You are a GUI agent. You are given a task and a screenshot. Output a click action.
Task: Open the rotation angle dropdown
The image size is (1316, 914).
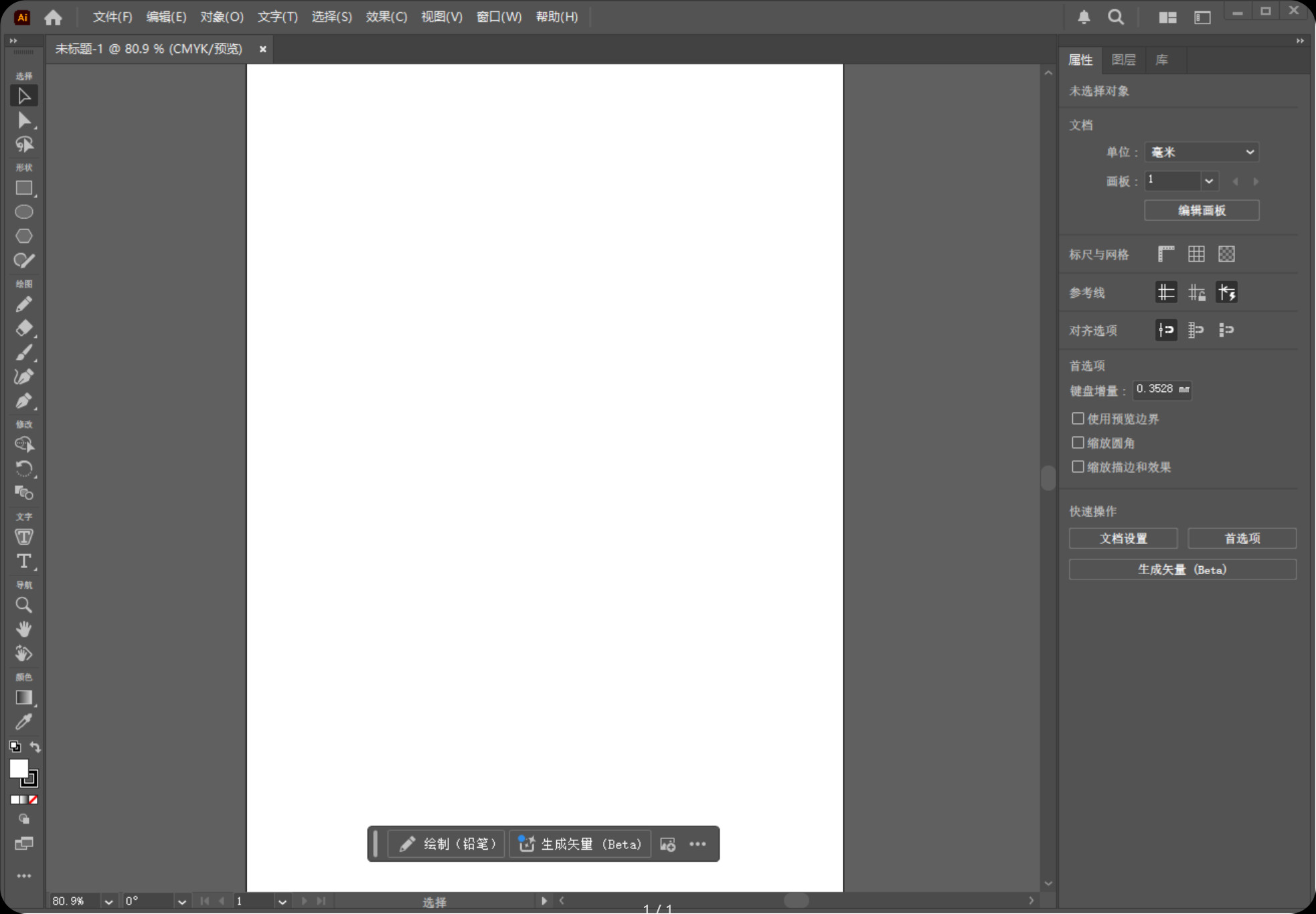(x=181, y=901)
